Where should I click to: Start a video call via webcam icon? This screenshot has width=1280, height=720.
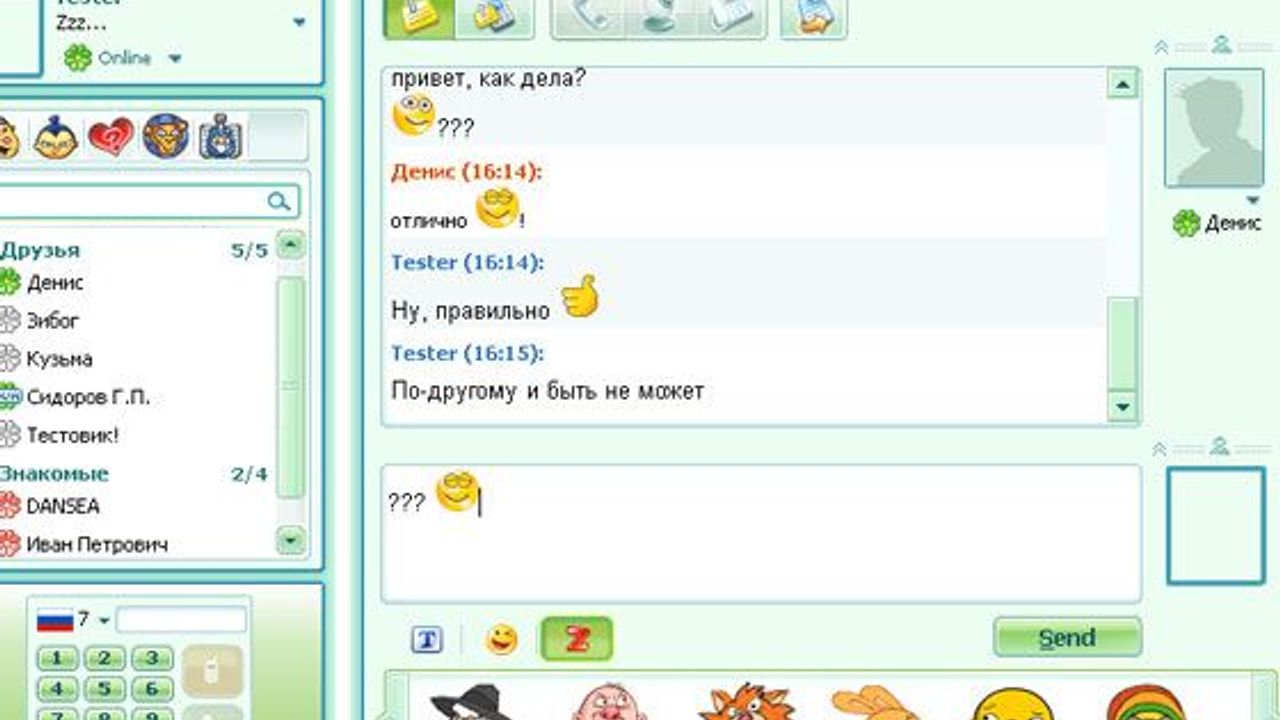(661, 17)
